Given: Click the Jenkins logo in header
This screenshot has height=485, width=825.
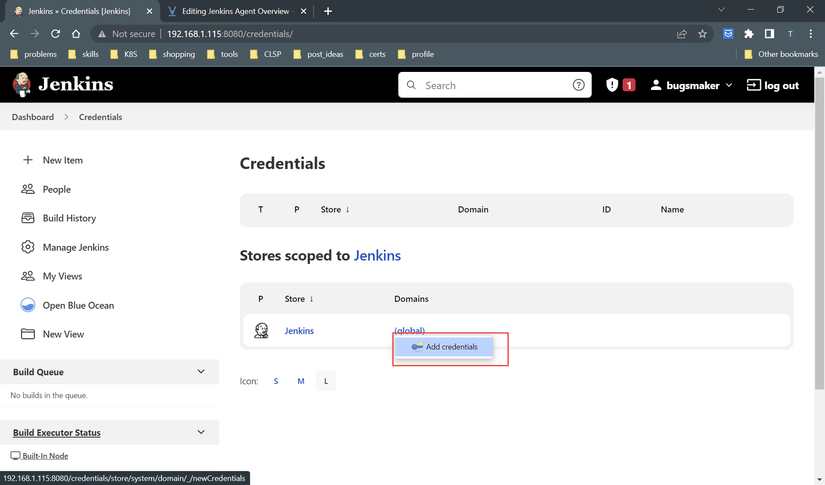Looking at the screenshot, I should coord(63,85).
